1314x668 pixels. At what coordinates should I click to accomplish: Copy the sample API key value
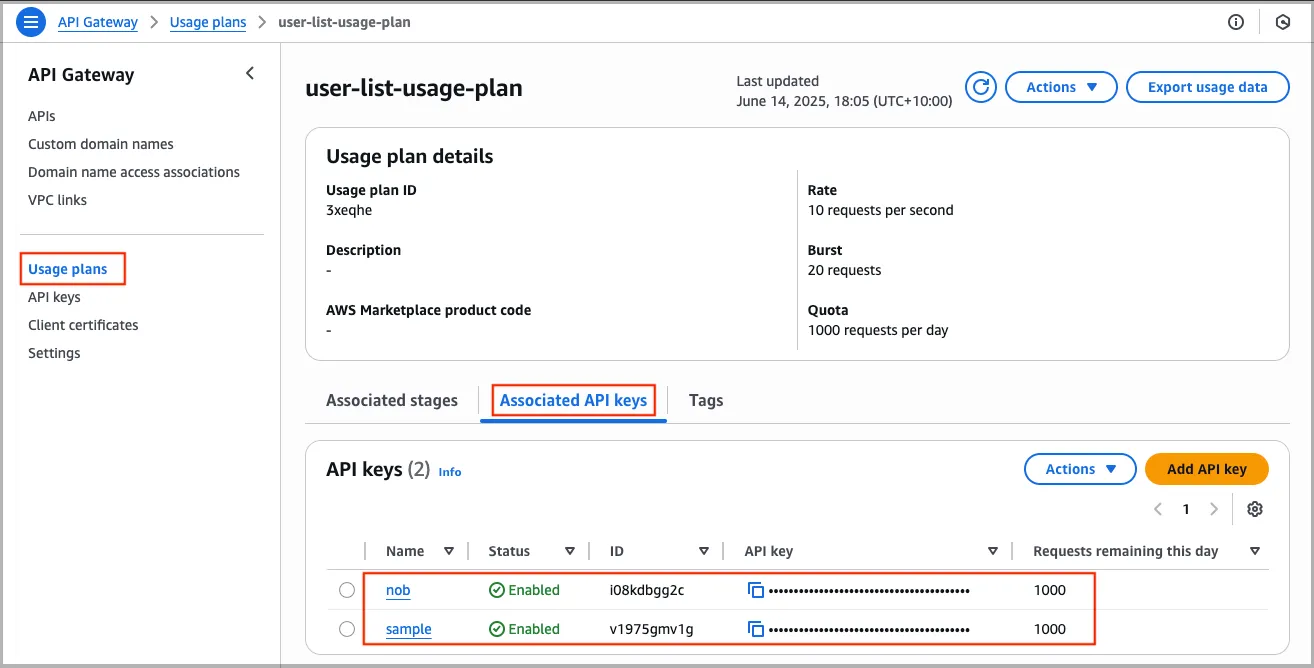click(x=756, y=629)
